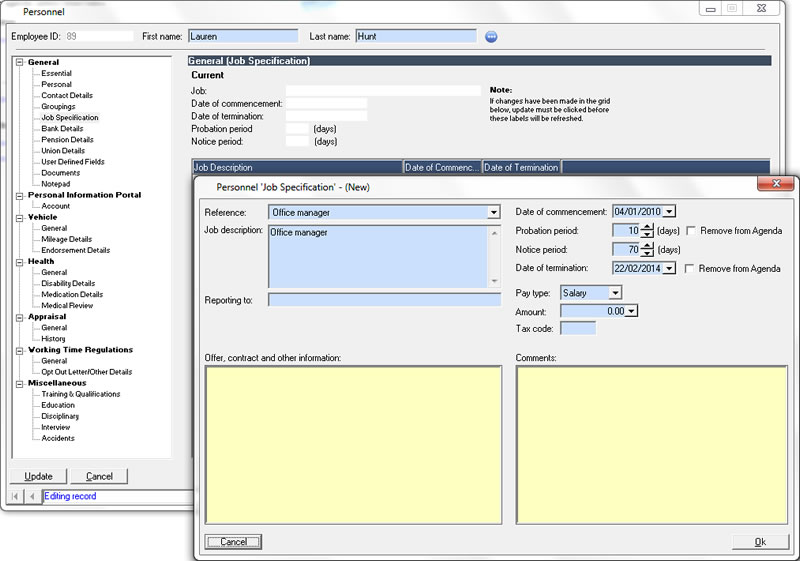The image size is (800, 561).
Task: Open the Amount dropdown arrow
Action: click(x=631, y=311)
